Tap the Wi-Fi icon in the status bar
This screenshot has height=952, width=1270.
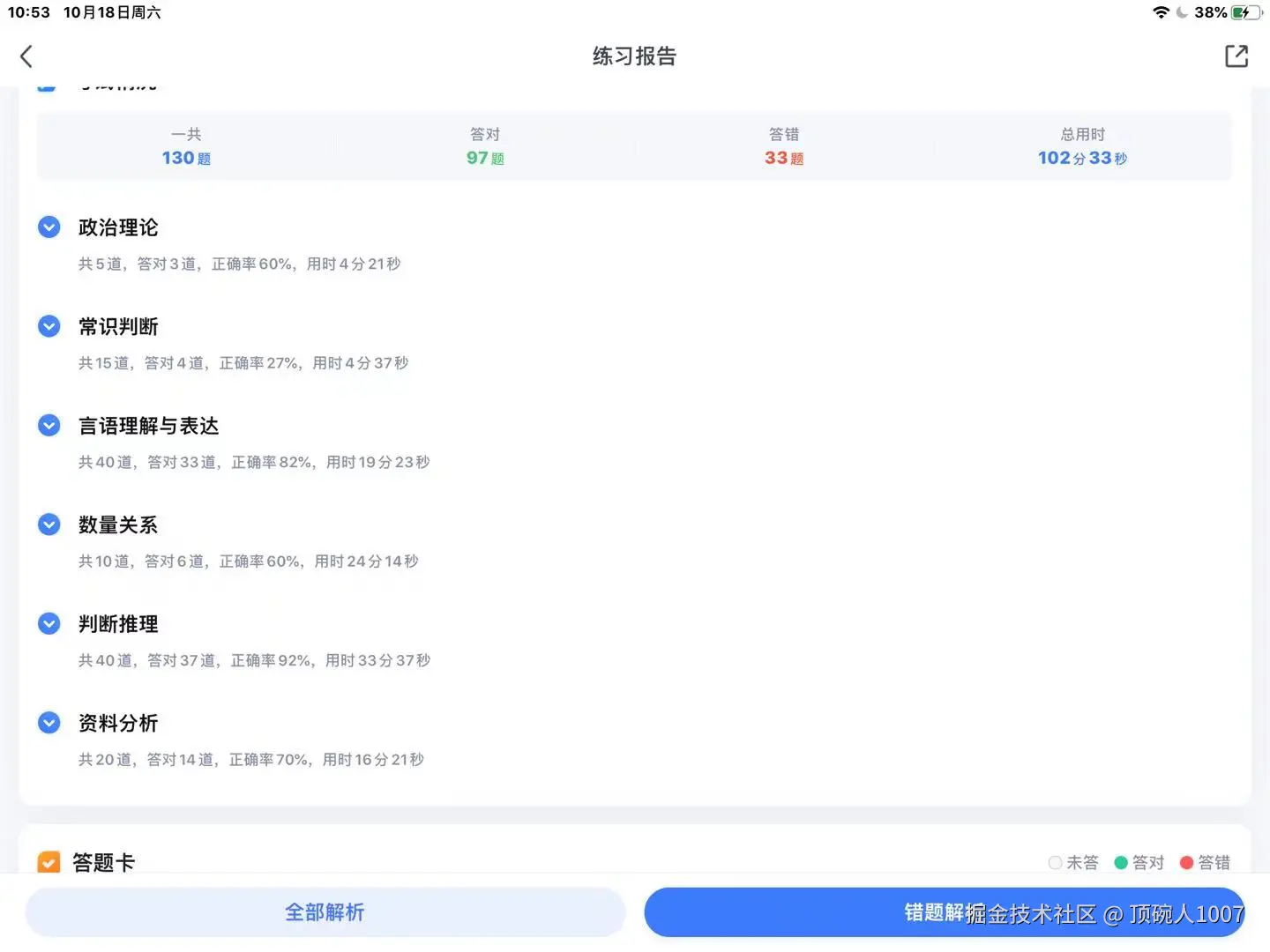pos(1161,12)
